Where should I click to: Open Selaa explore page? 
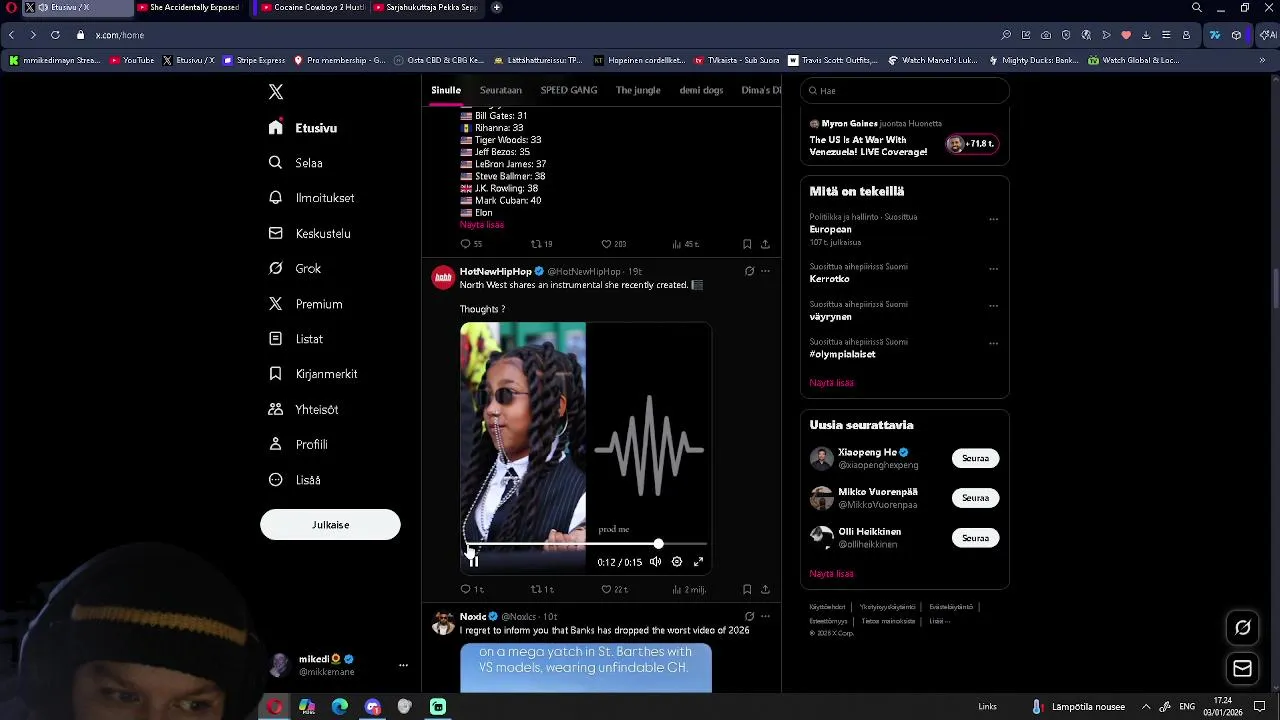[296, 163]
